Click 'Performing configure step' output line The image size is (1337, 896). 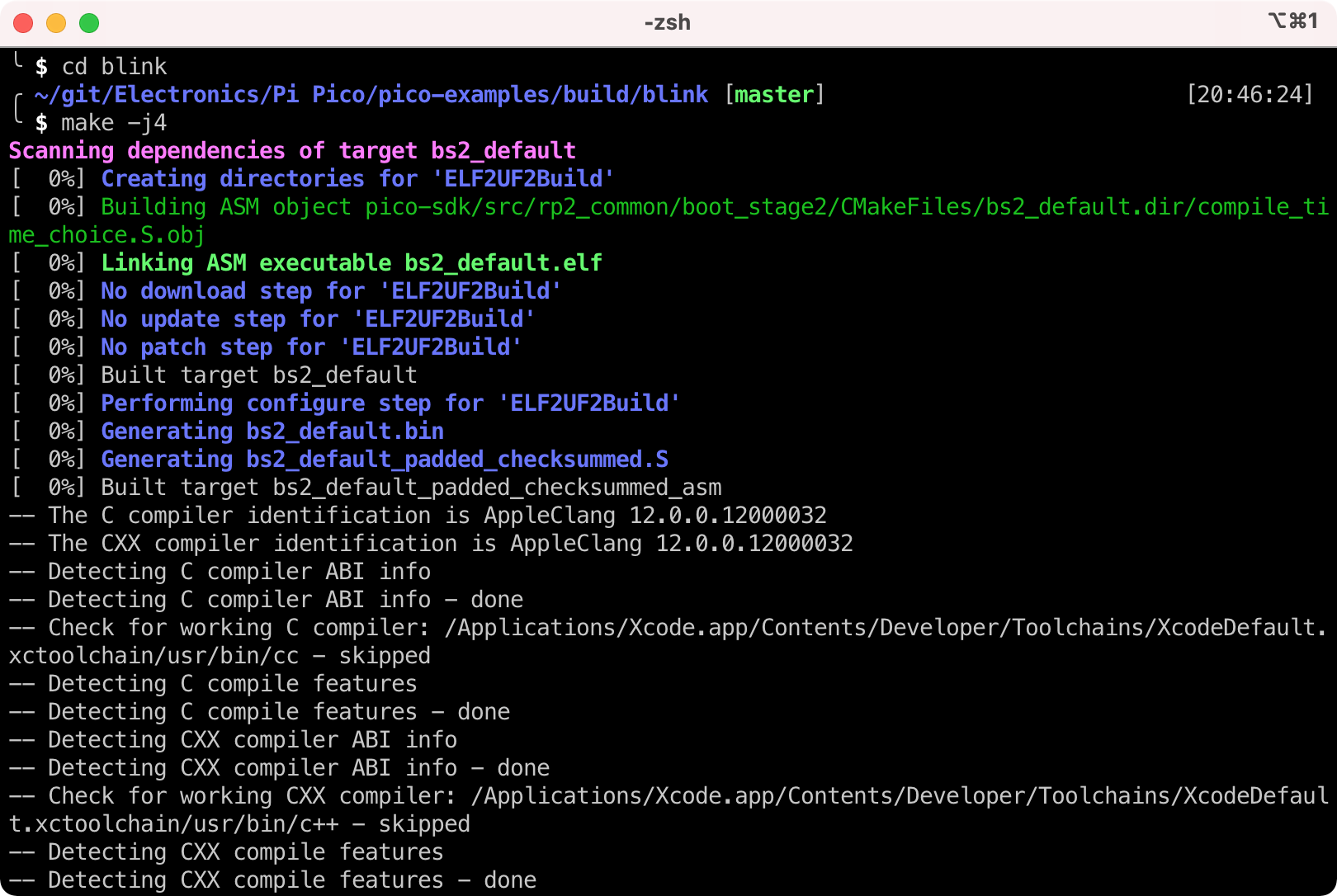[390, 403]
